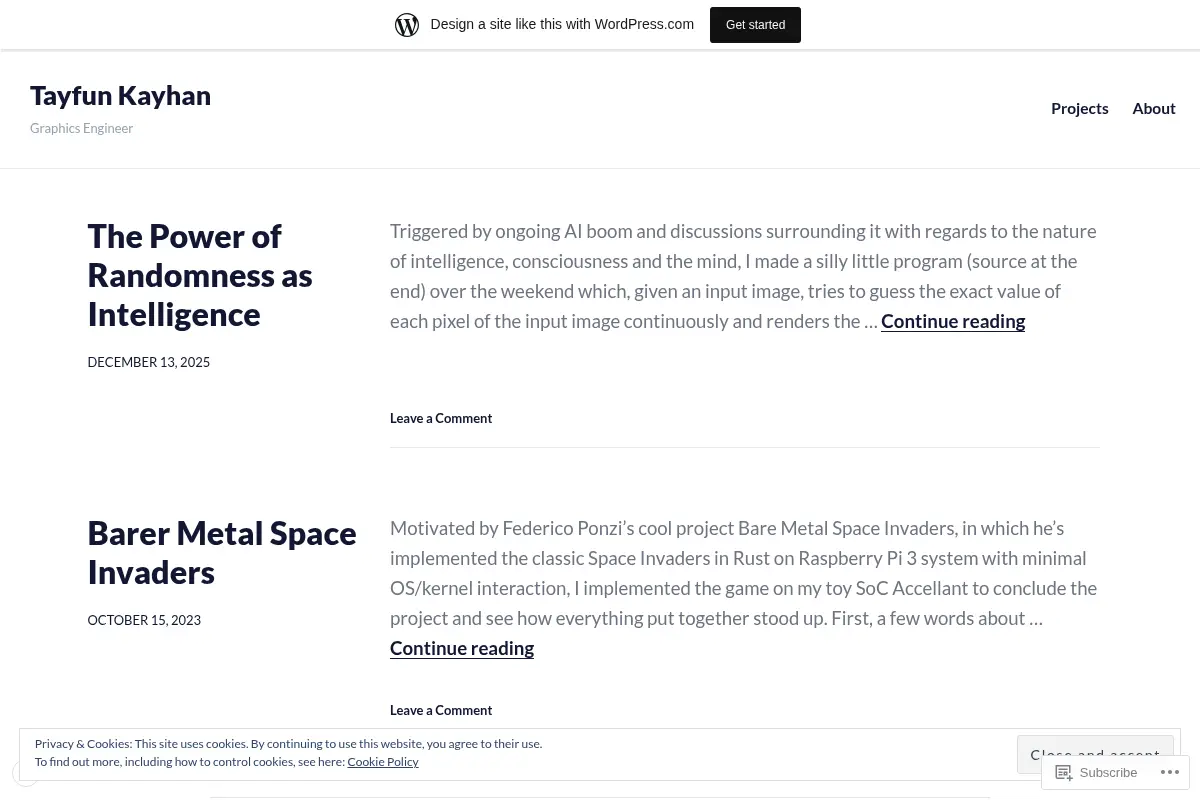The image size is (1200, 800).
Task: Leave a comment on the Randomness post
Action: [441, 418]
